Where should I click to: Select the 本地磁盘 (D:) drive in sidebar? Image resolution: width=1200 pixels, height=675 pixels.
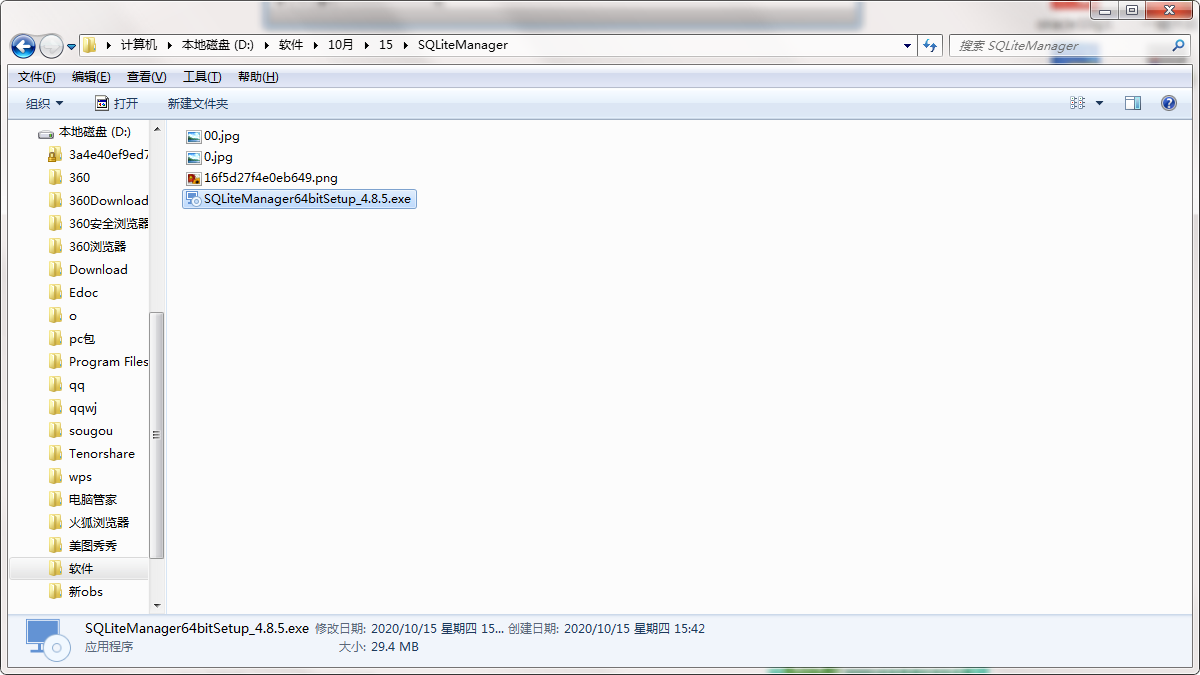click(x=85, y=131)
